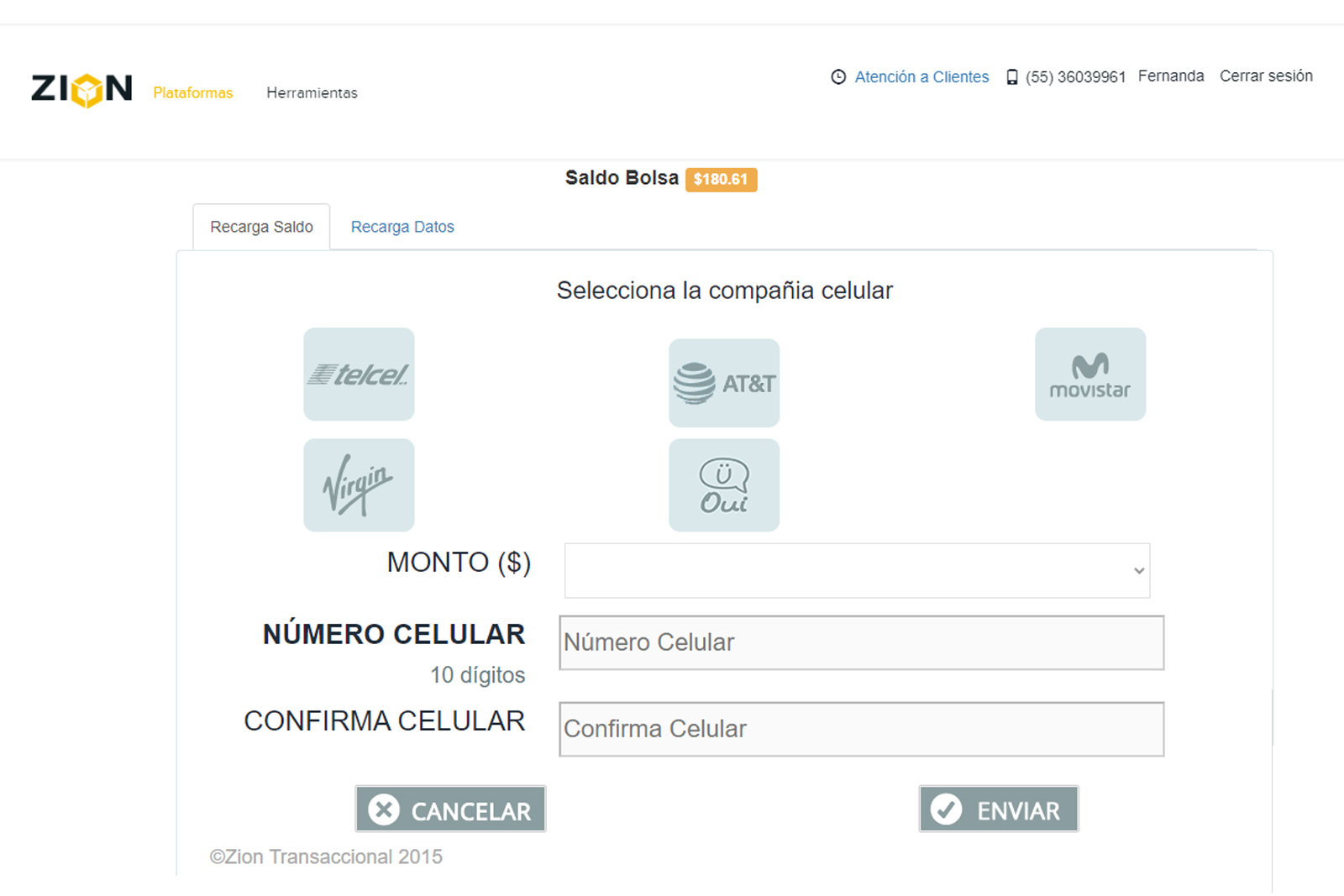Select the Virgin mobile carrier icon
The image size is (1344, 896).
359,485
